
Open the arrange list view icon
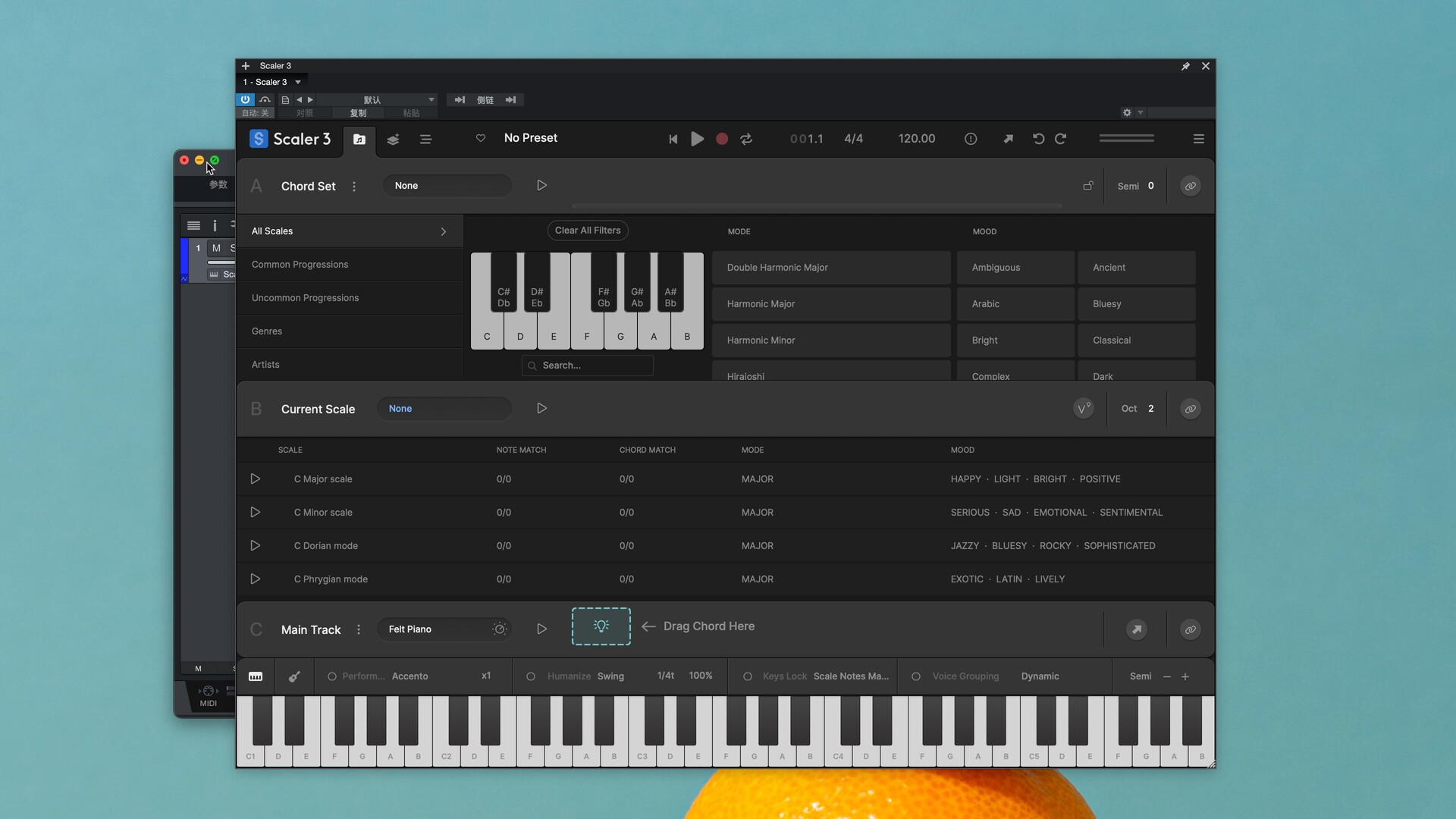point(425,140)
